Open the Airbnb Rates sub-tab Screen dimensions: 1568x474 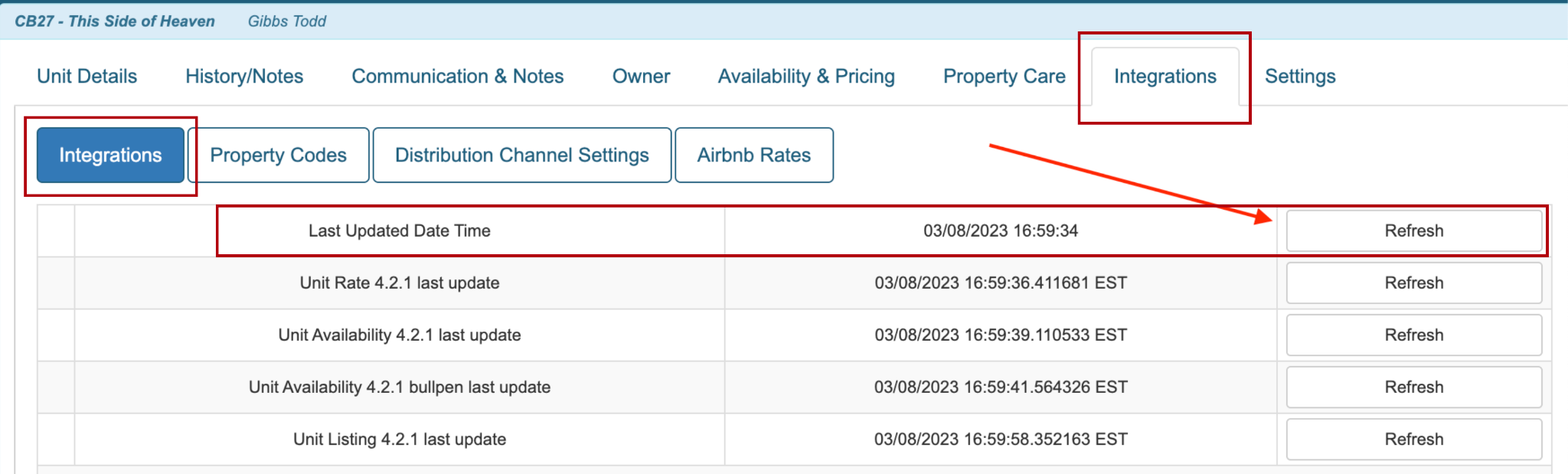753,155
